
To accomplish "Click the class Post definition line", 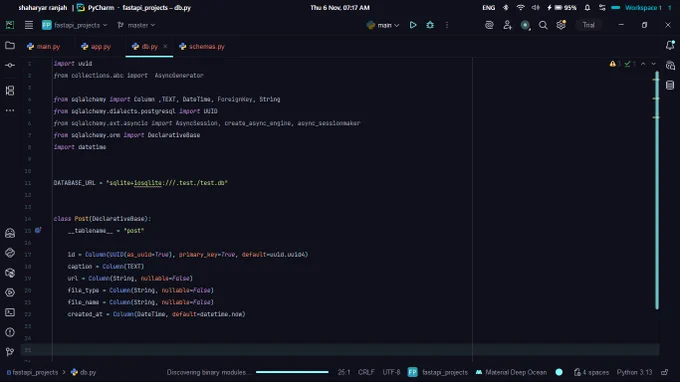I will pos(102,219).
